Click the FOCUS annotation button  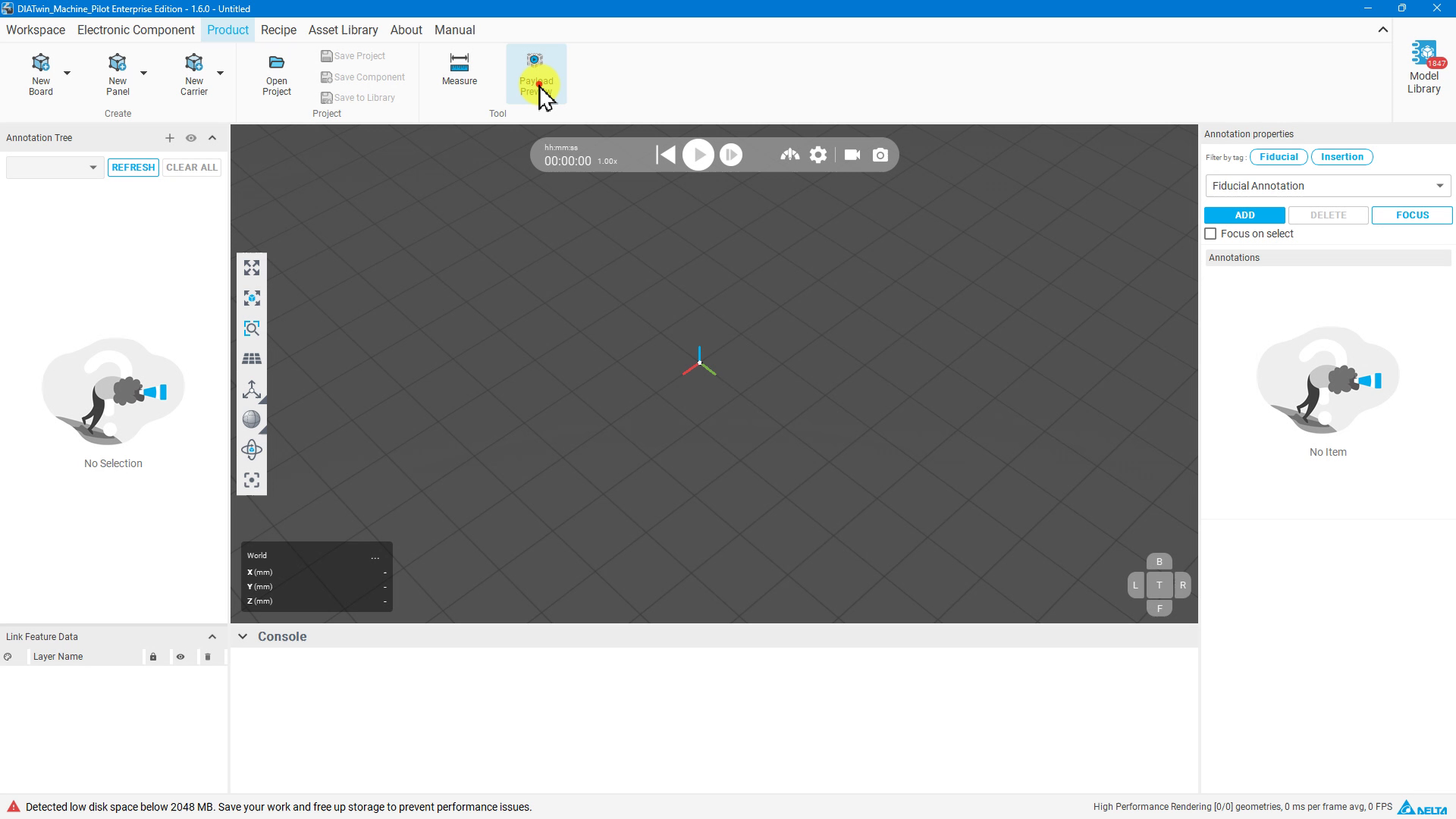[x=1412, y=215]
